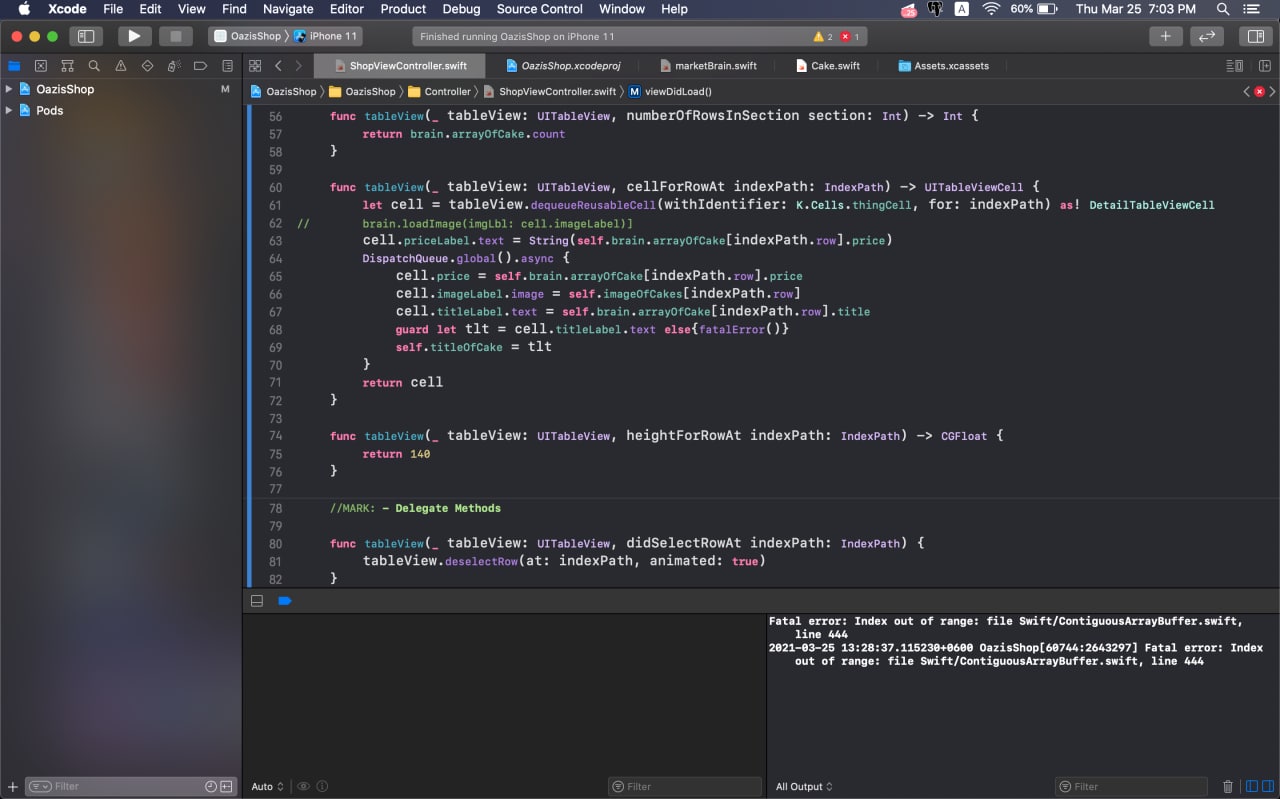Image resolution: width=1280 pixels, height=799 pixels.
Task: Open the Source Control navigator icon
Action: coord(41,66)
